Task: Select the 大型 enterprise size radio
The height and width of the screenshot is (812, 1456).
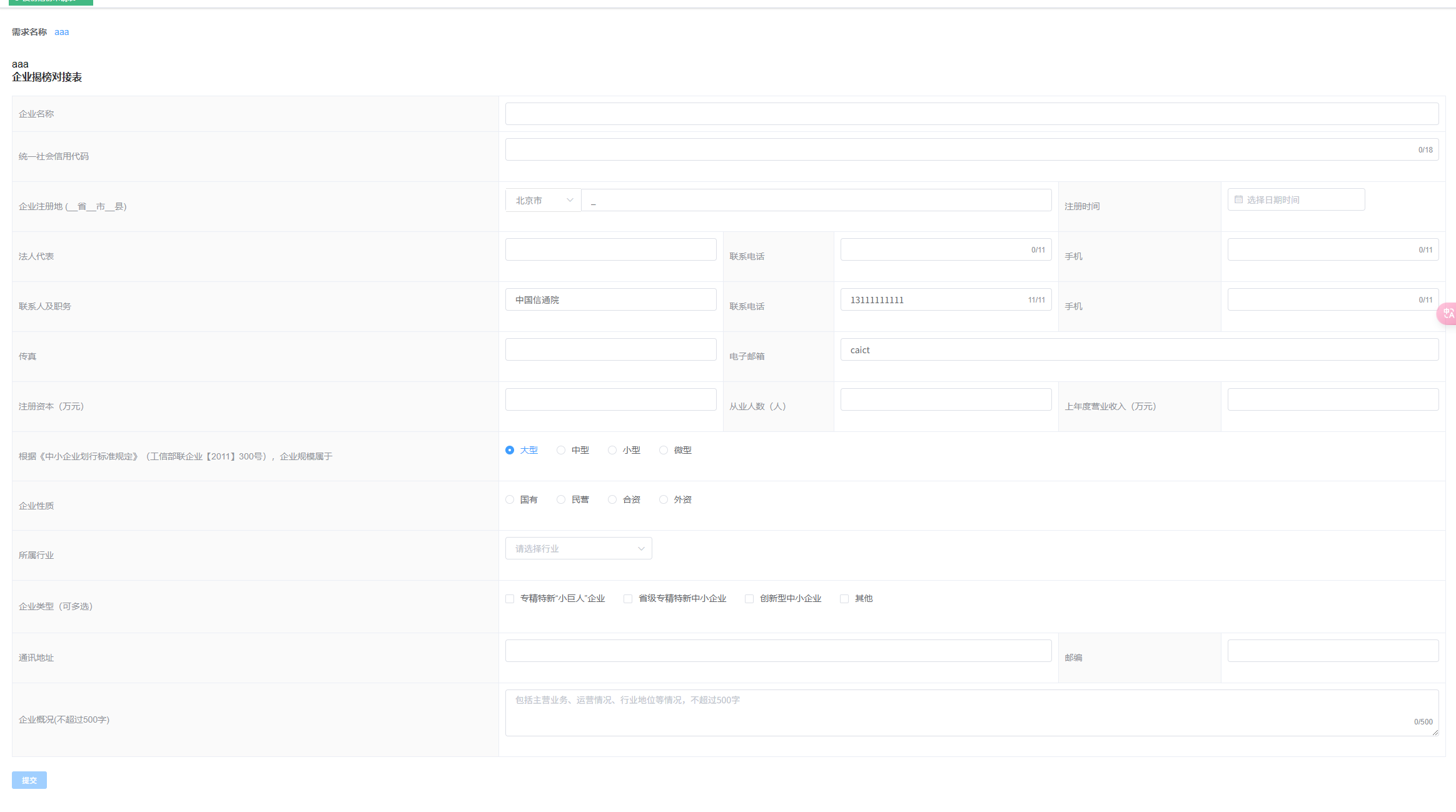Action: pos(510,450)
